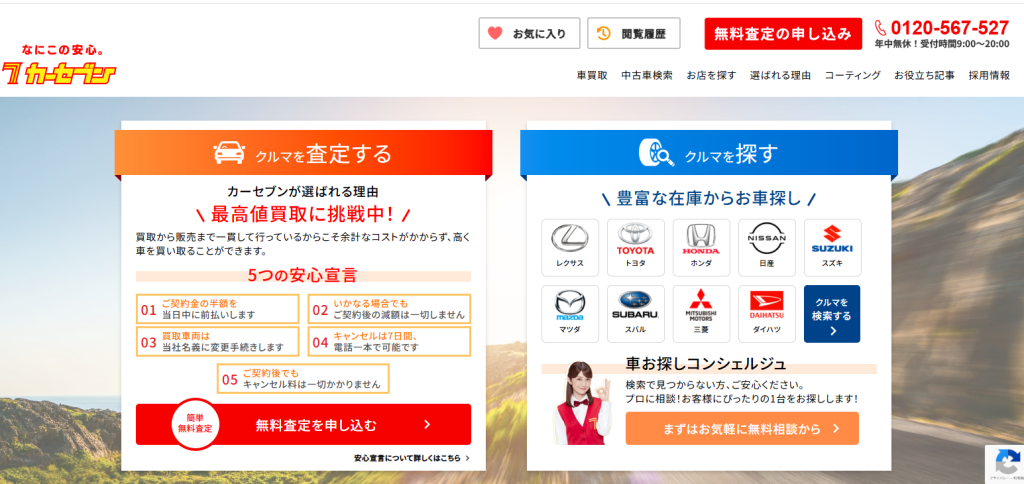Select the Toyota brand logo tile

point(635,247)
